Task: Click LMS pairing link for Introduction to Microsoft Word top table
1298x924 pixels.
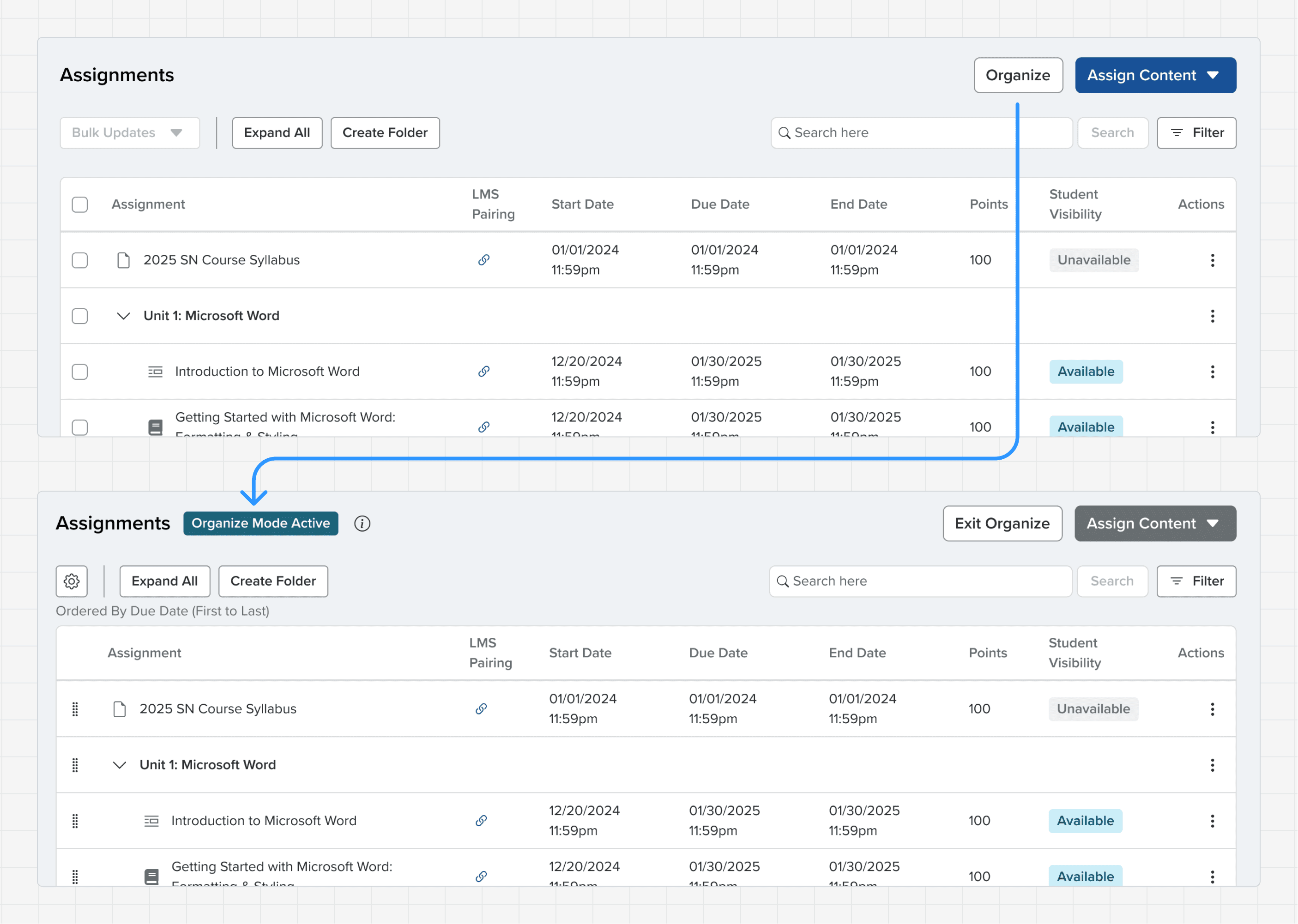Action: tap(483, 372)
